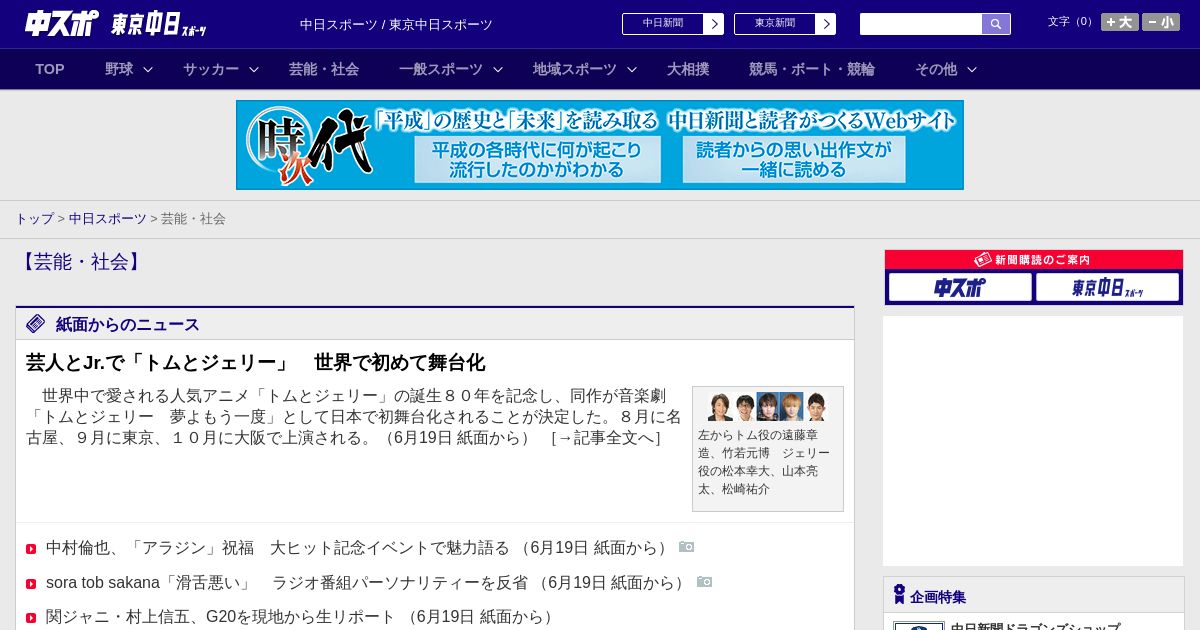Click the 新聞購読のご案内 header icon
Viewport: 1200px width, 630px height.
tap(983, 260)
